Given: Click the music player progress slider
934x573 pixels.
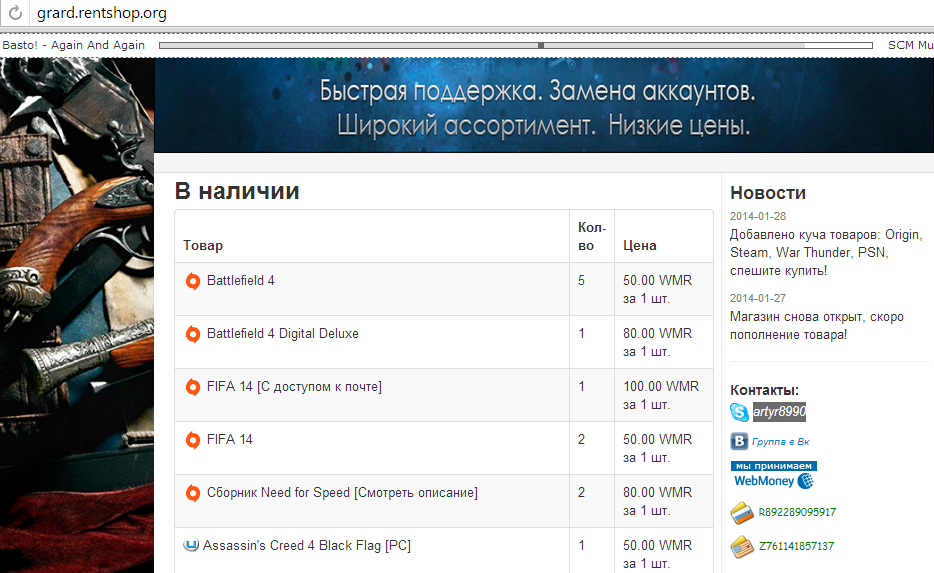Looking at the screenshot, I should (516, 45).
